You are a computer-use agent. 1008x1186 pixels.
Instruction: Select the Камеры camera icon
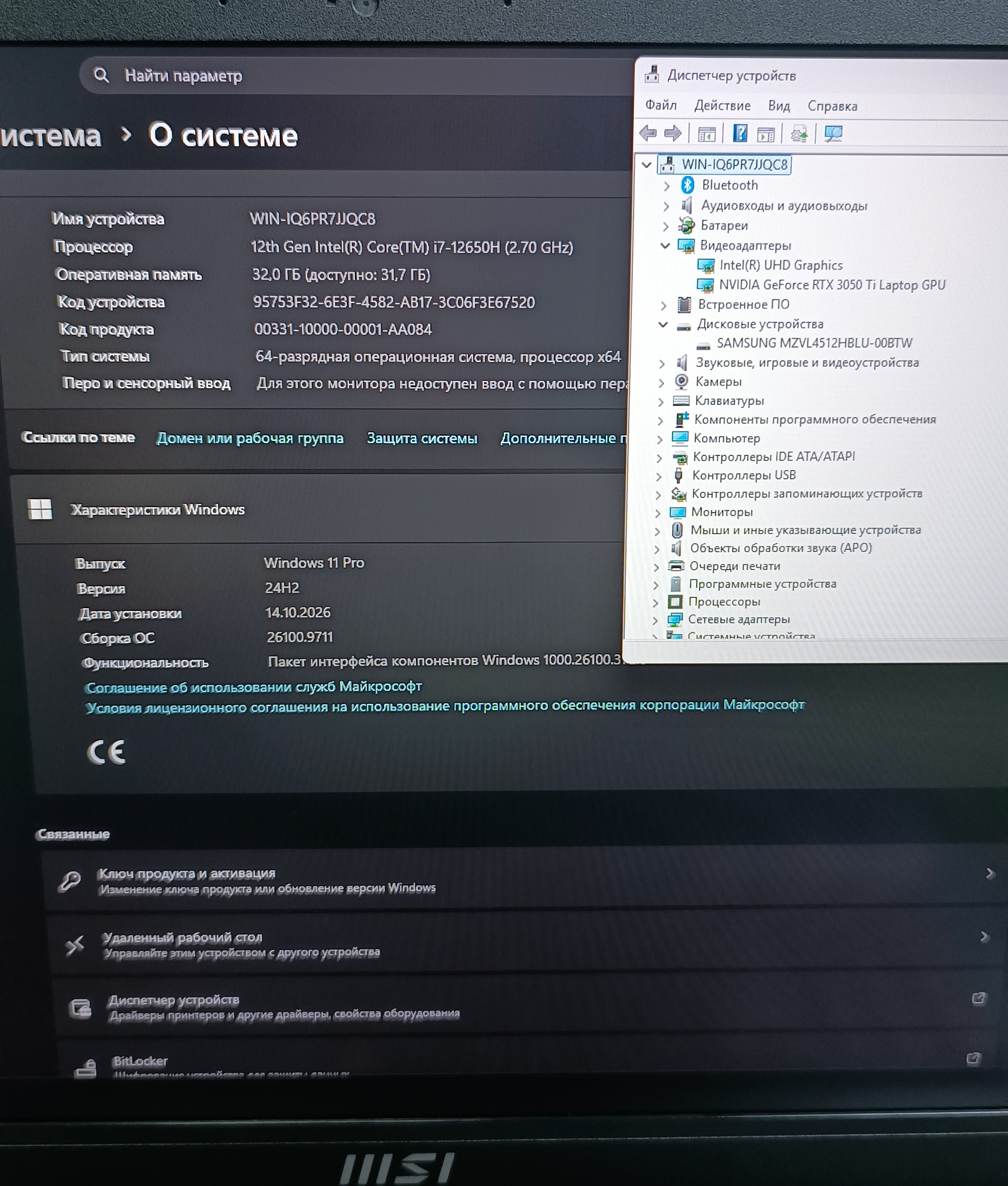pos(681,381)
